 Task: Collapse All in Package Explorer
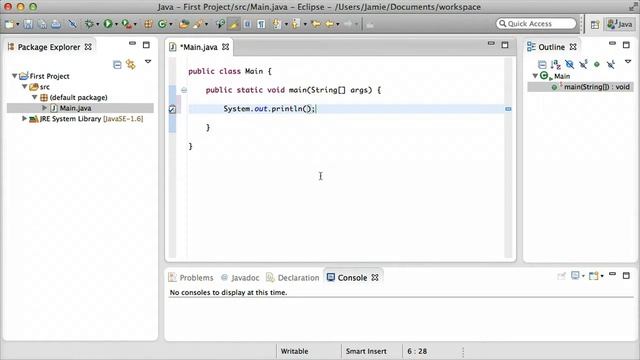click(x=117, y=64)
